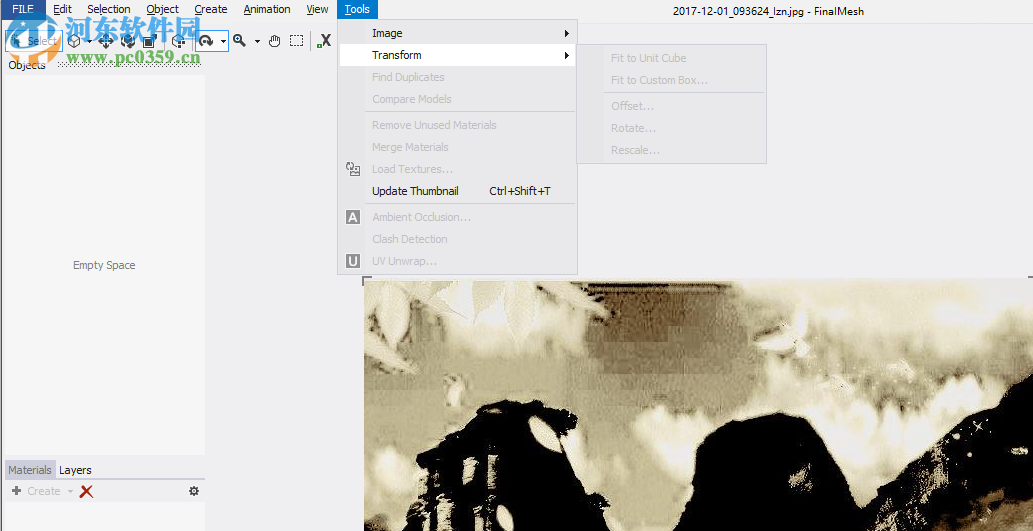The height and width of the screenshot is (531, 1033).
Task: Choose Rescale… in Transform submenu
Action: coord(671,150)
